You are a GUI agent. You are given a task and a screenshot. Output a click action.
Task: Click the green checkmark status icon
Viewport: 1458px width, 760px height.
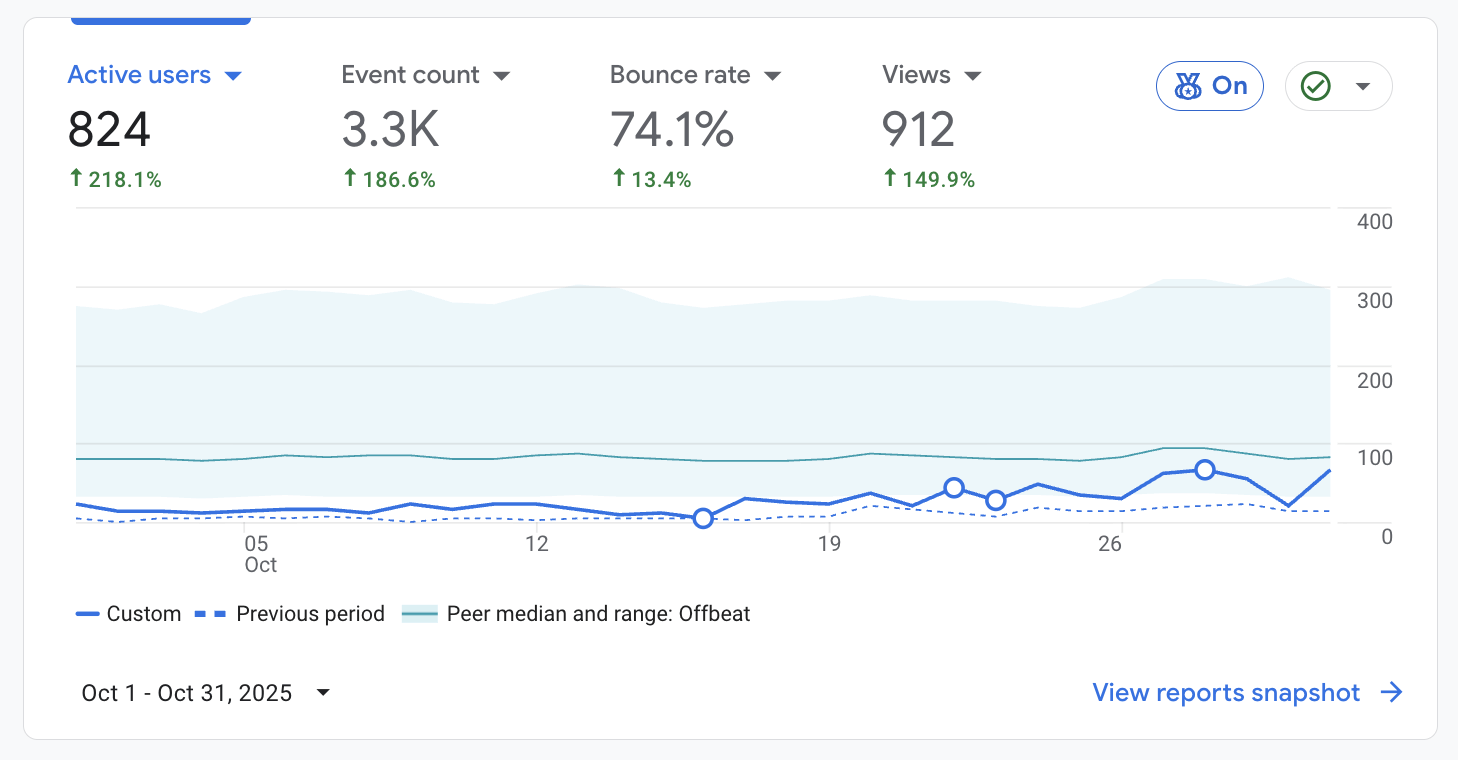tap(1315, 87)
